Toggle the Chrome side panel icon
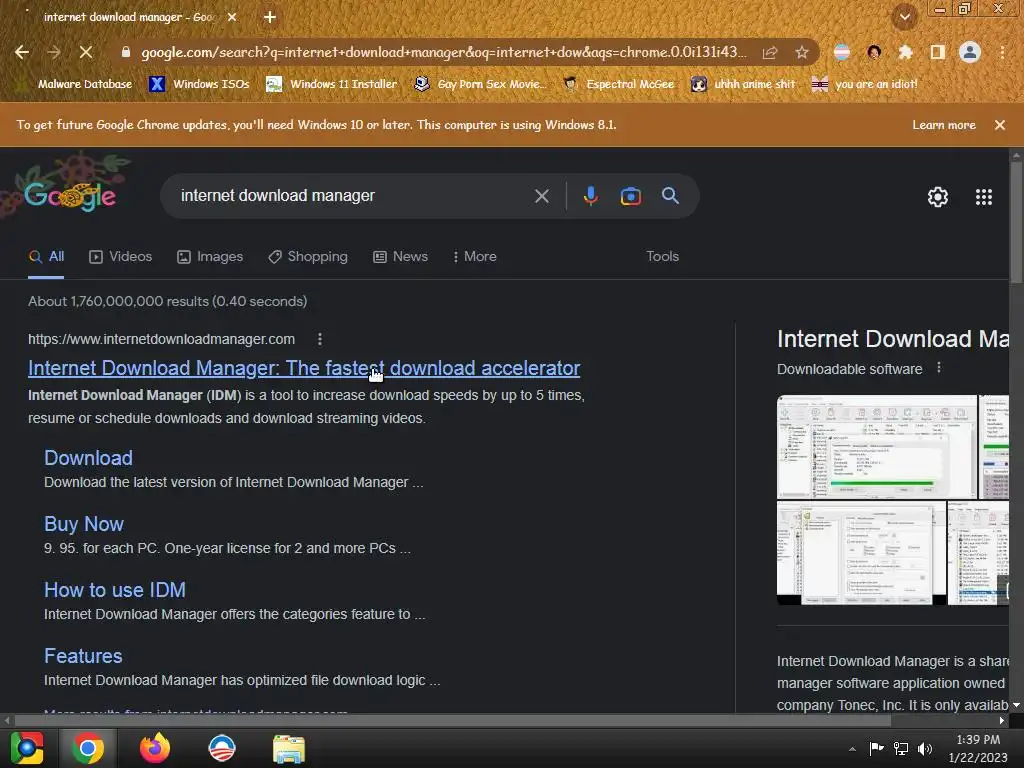This screenshot has width=1024, height=768. pos(938,52)
